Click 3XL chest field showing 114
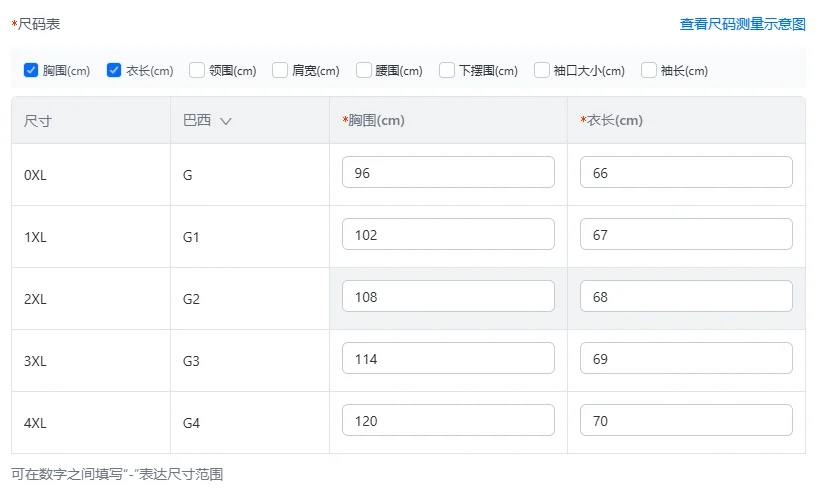The width and height of the screenshot is (822, 492). click(x=448, y=358)
